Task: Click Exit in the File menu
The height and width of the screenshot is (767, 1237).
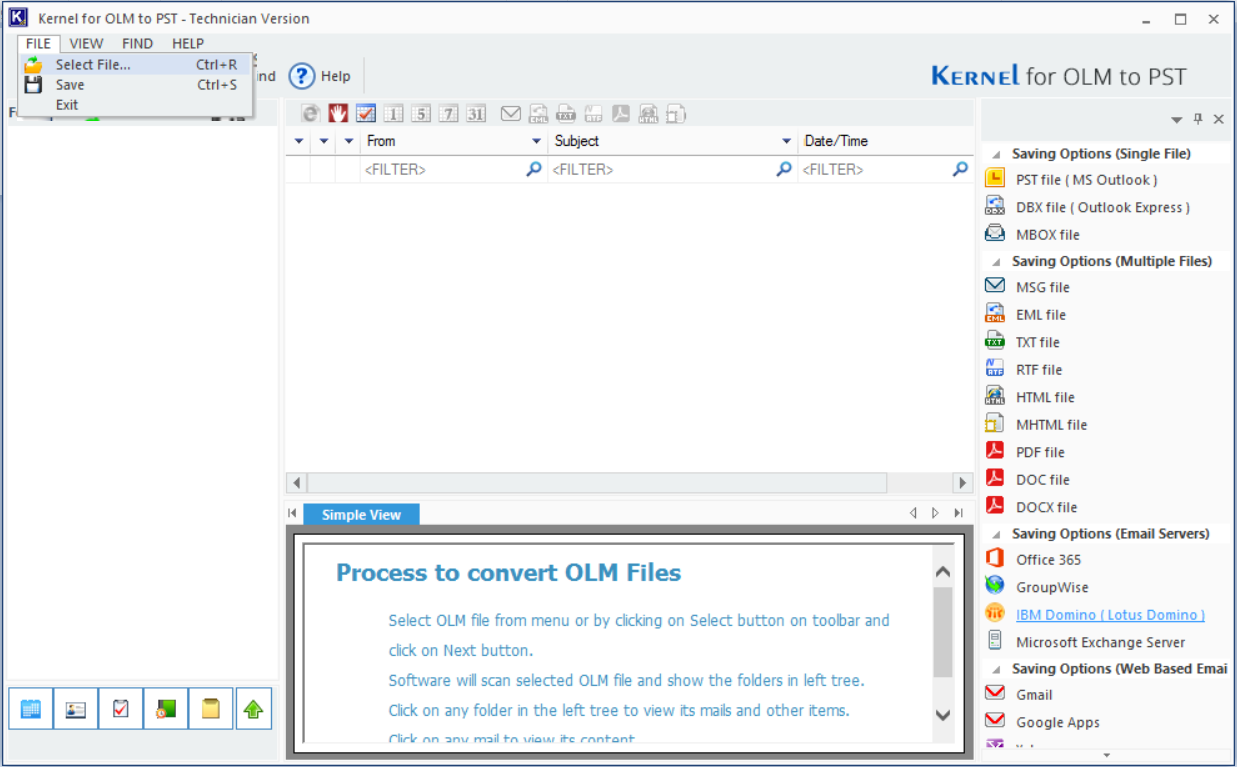Action: pyautogui.click(x=135, y=105)
